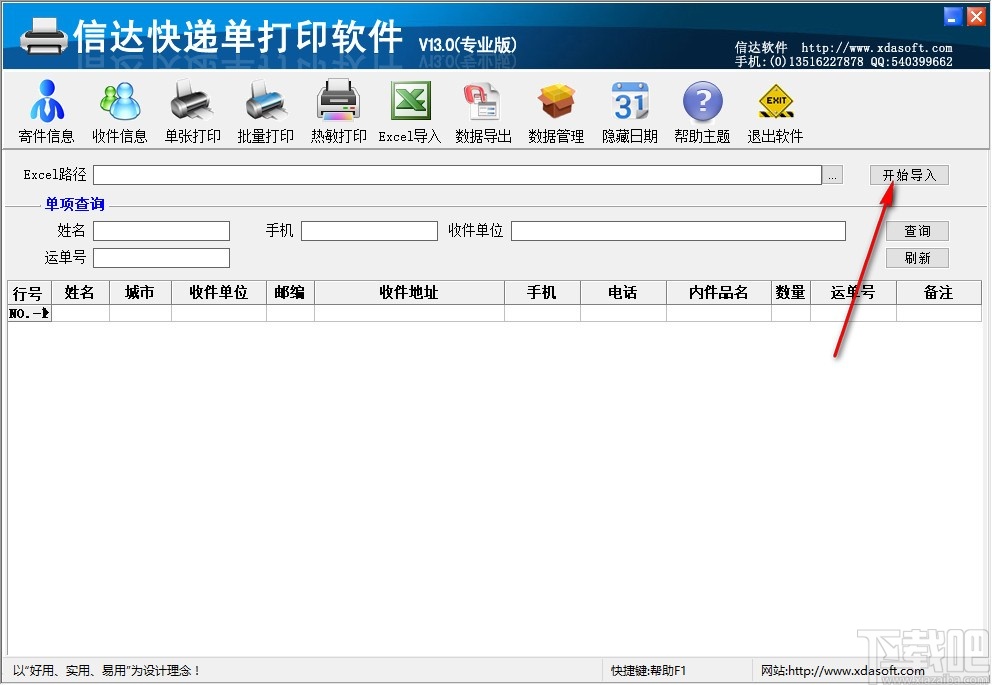Open the 数据管理 data management tool
The height and width of the screenshot is (685, 992).
pos(555,110)
